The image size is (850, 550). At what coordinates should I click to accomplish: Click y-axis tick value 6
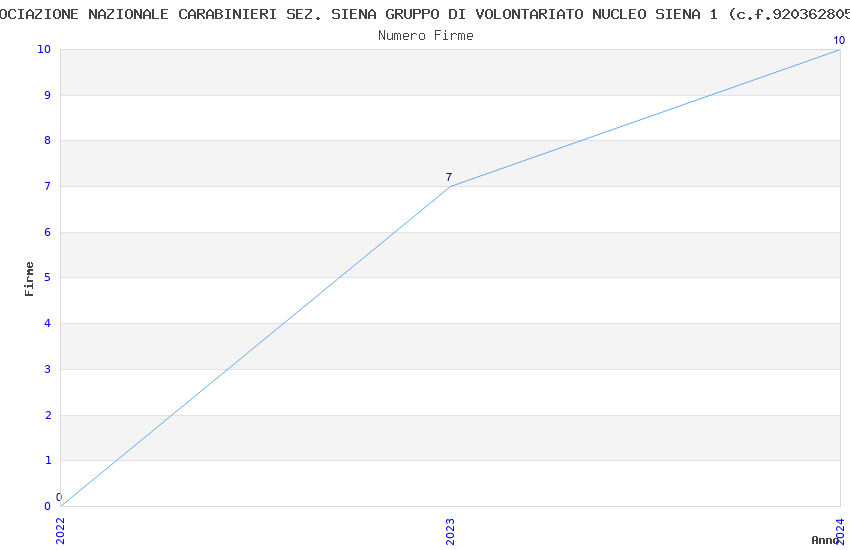pos(48,232)
